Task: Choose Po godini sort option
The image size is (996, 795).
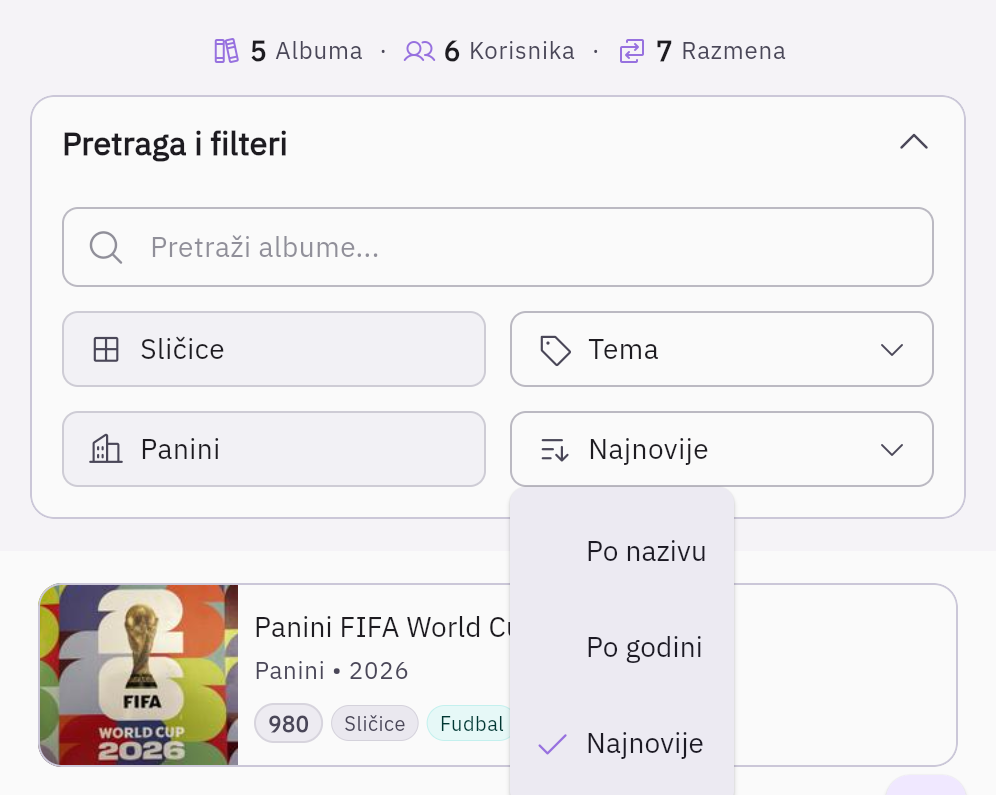Action: coord(622,647)
